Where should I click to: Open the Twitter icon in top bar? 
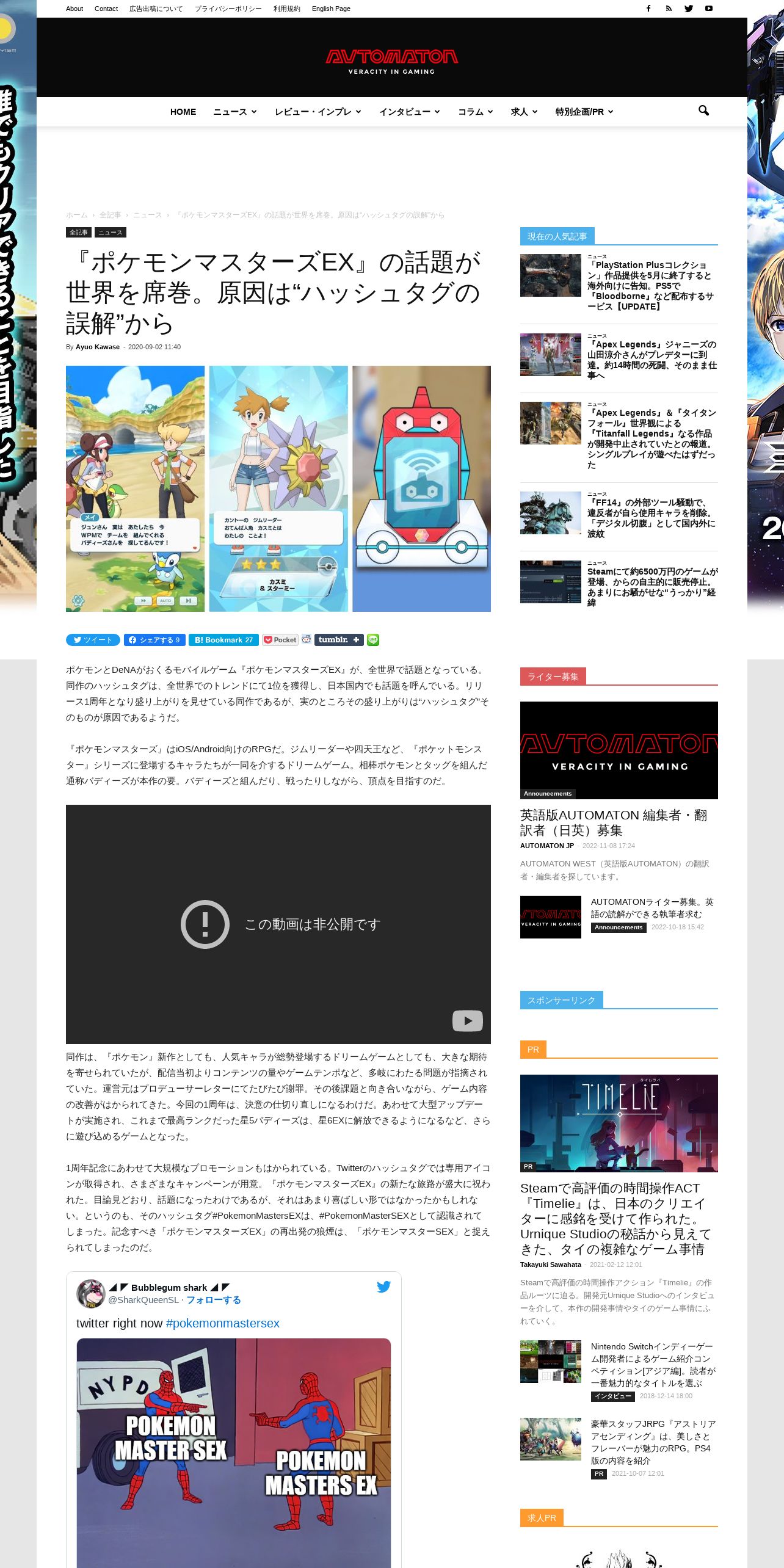coord(689,9)
